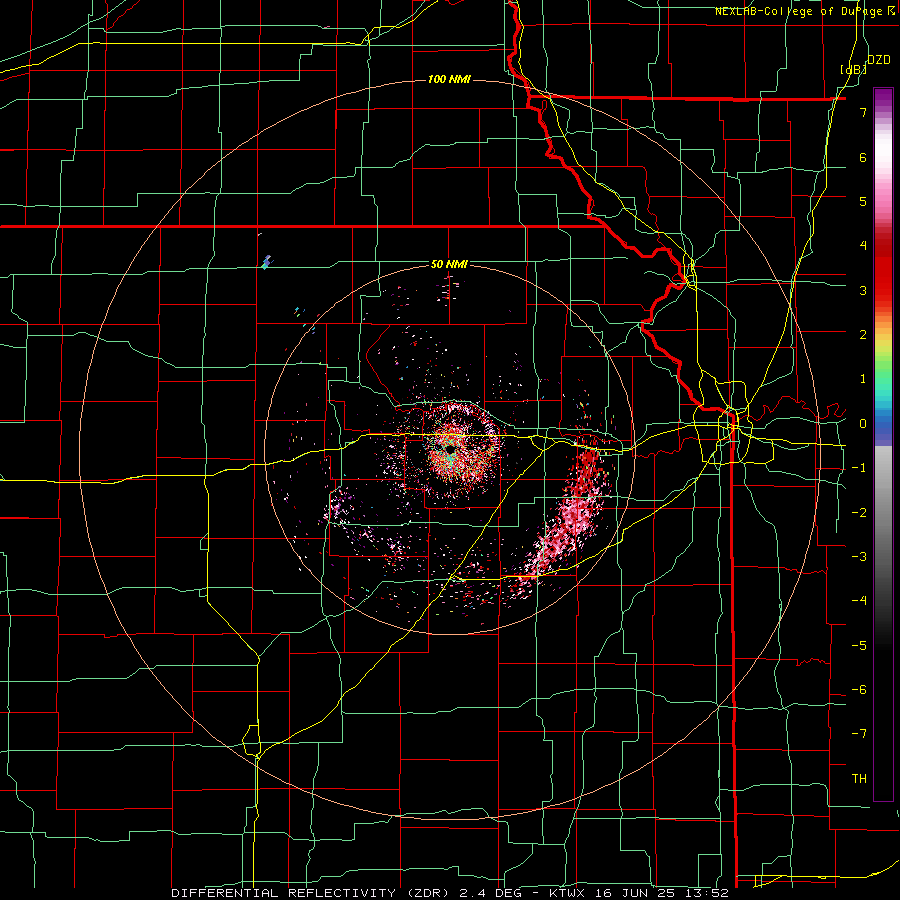Screen dimensions: 900x900
Task: Click the -3 dB value on the color scale
Action: [859, 557]
